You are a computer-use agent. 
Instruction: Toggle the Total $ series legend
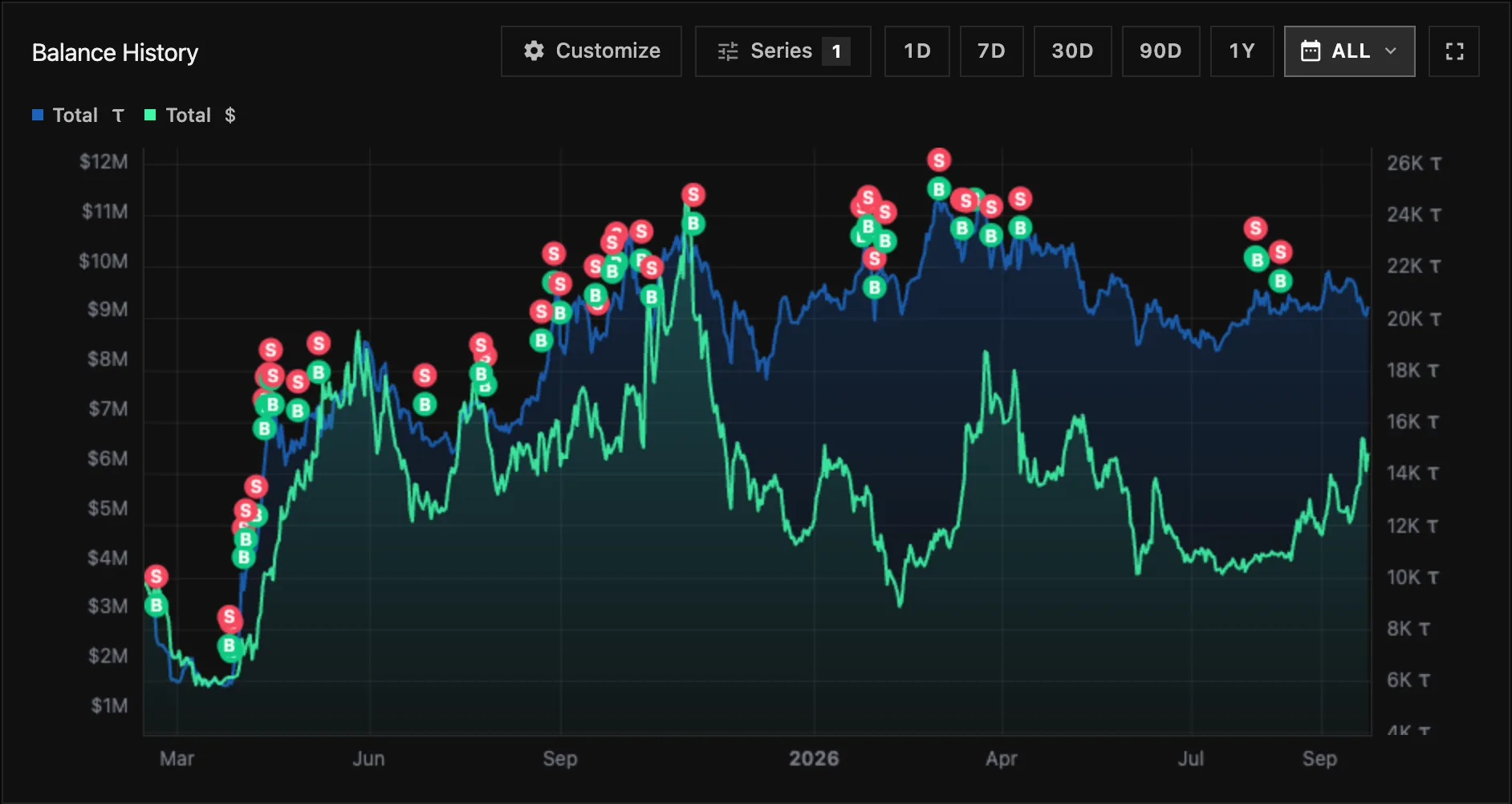(x=190, y=116)
